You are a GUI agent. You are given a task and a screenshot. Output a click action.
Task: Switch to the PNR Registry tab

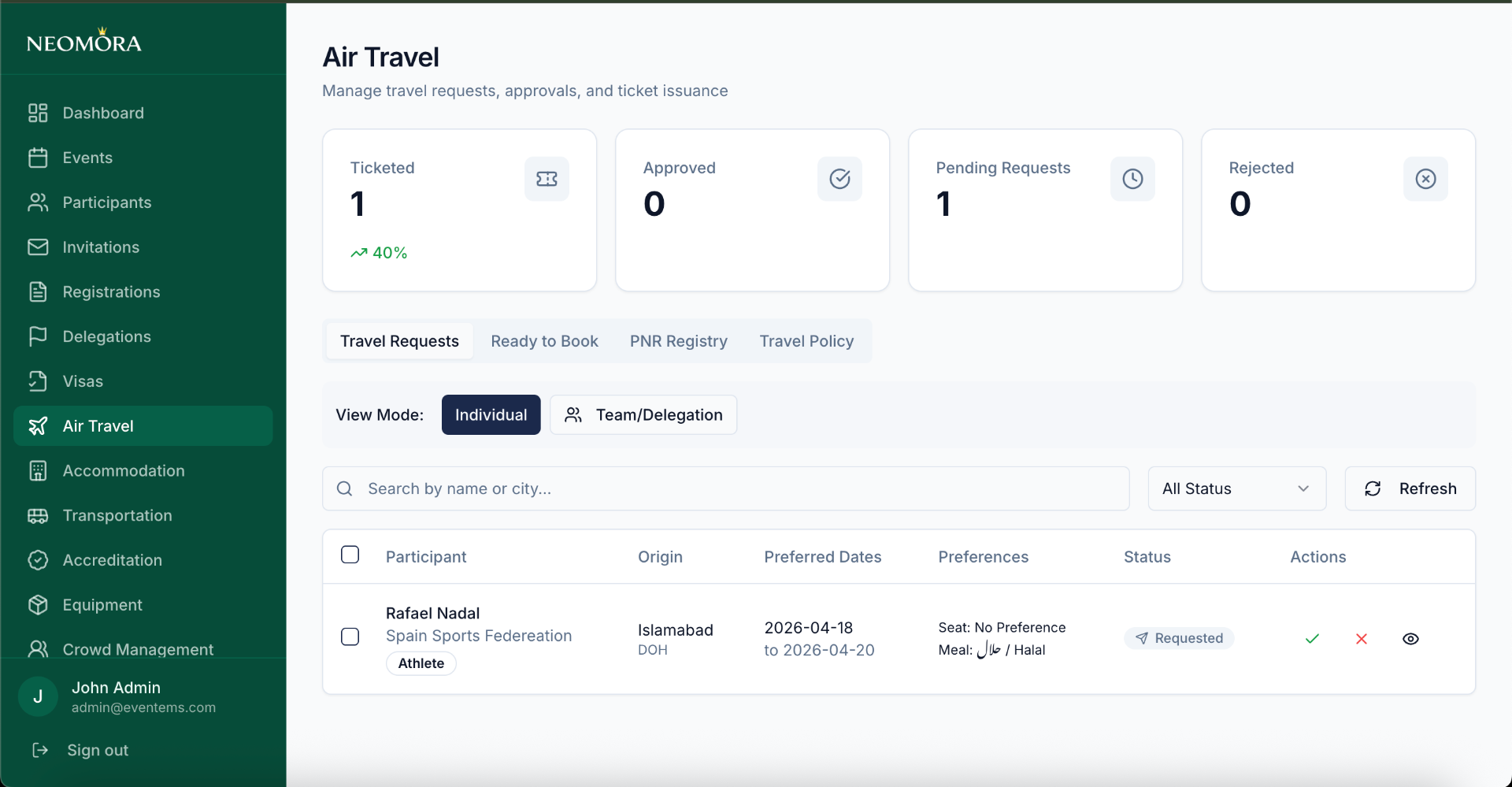(678, 341)
